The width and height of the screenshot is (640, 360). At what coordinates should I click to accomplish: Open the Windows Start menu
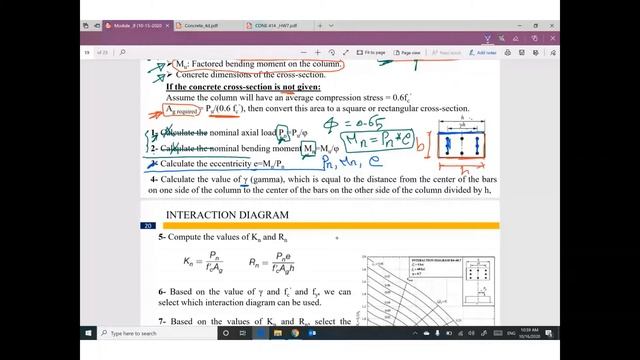point(88,333)
